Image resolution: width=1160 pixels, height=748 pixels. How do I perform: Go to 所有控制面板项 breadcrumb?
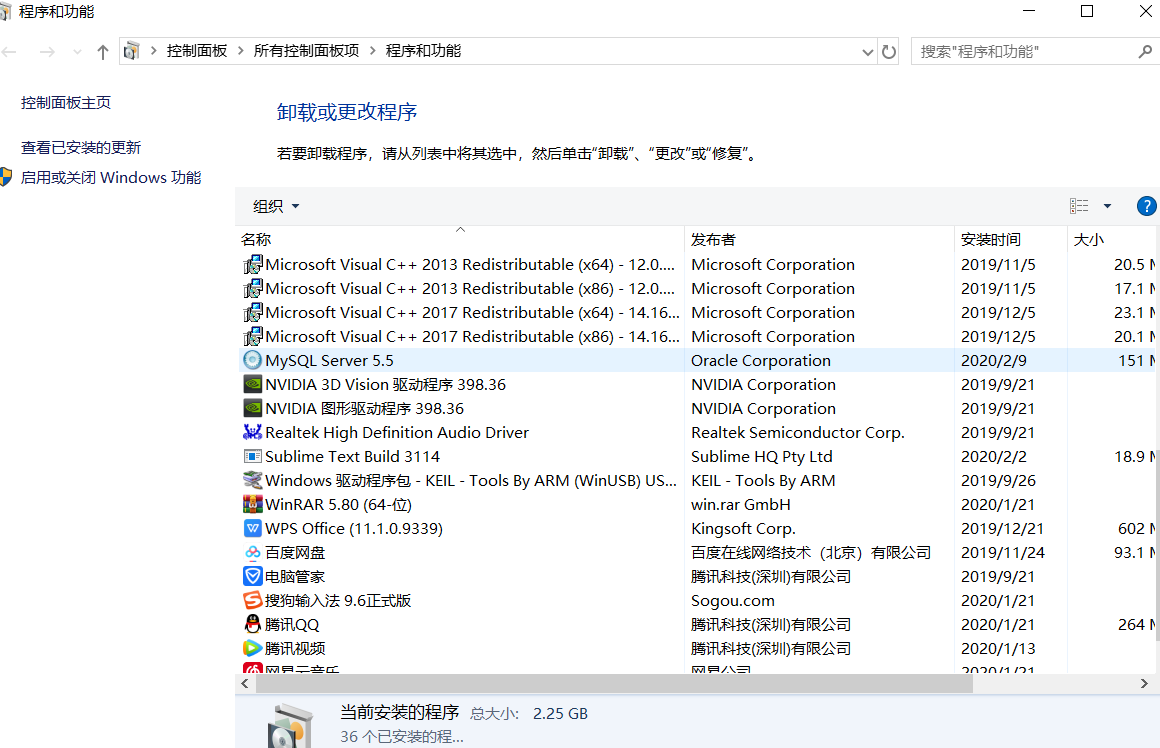[x=306, y=51]
